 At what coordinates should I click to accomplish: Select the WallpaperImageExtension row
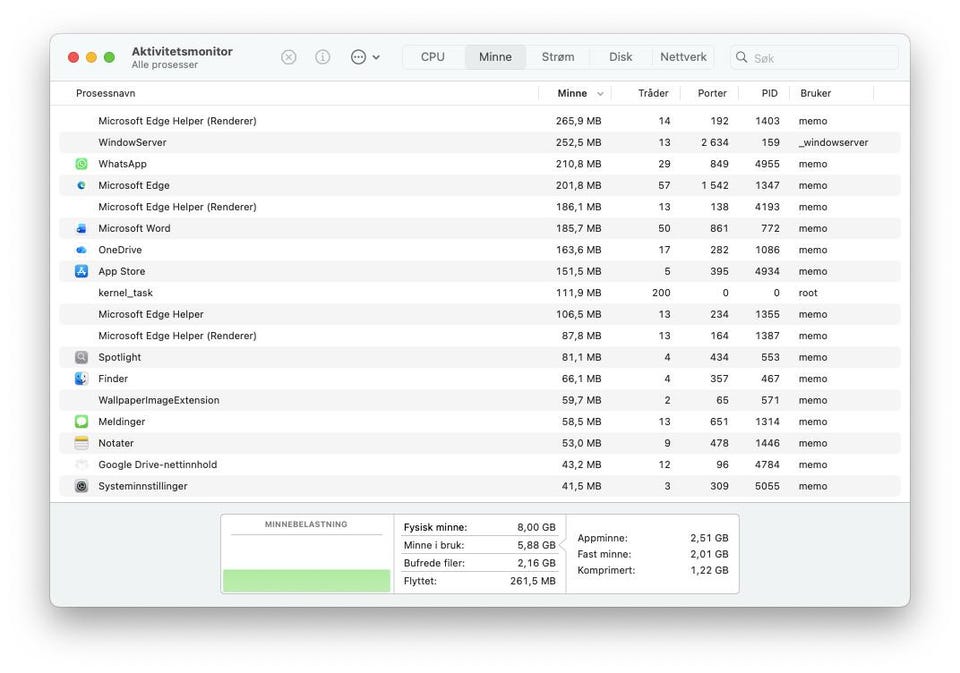coord(480,400)
